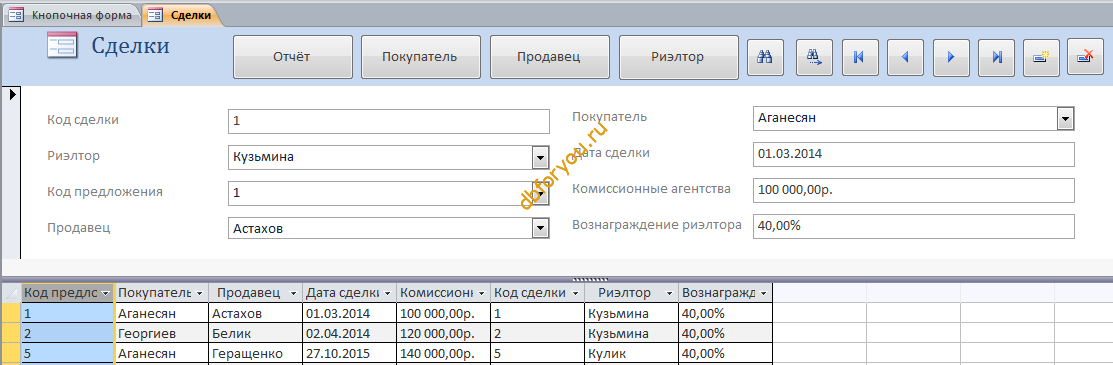The image size is (1113, 365).
Task: Click the Код сделки input field
Action: (389, 121)
